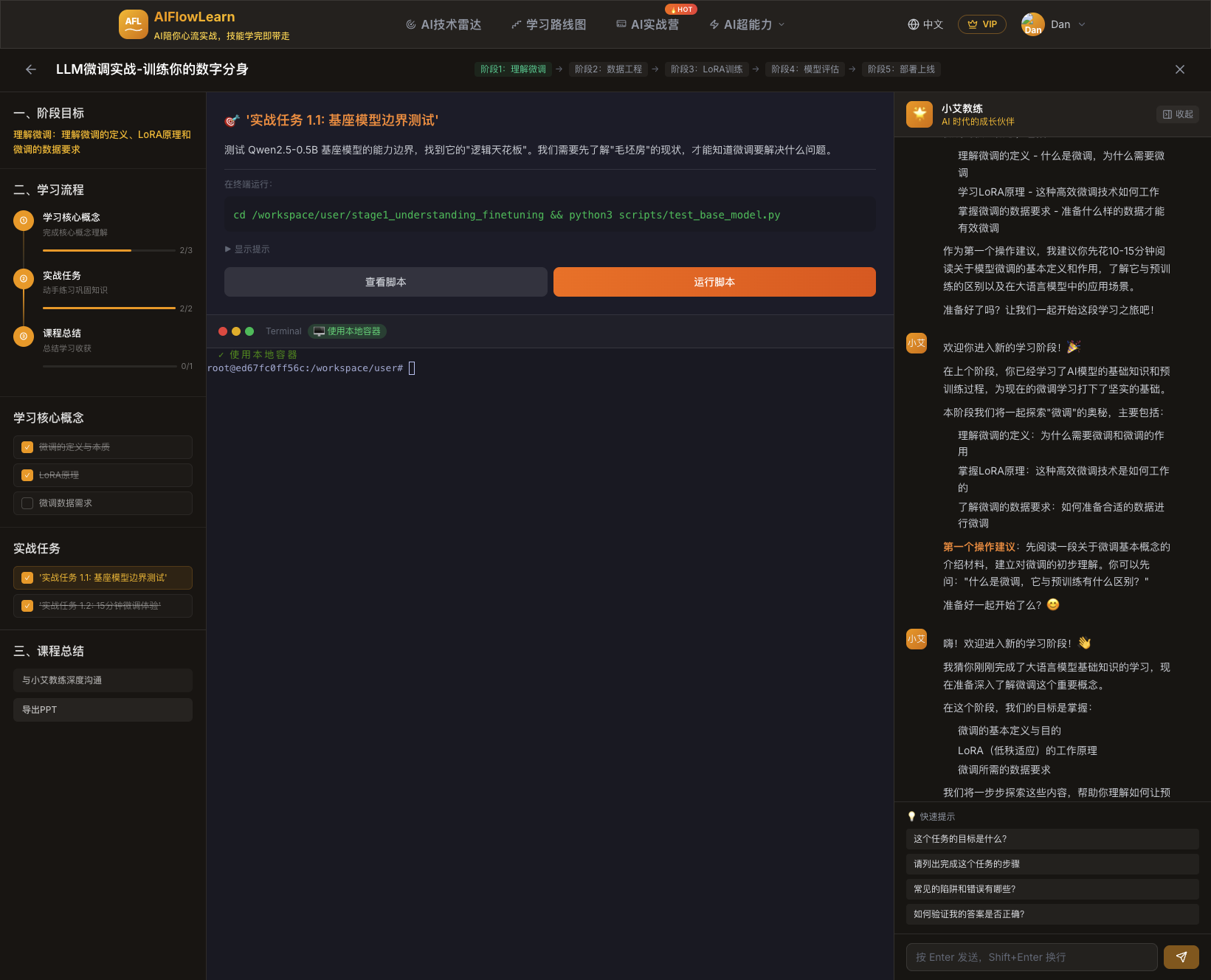Click the globe language icon
This screenshot has height=980, width=1211.
tap(914, 24)
